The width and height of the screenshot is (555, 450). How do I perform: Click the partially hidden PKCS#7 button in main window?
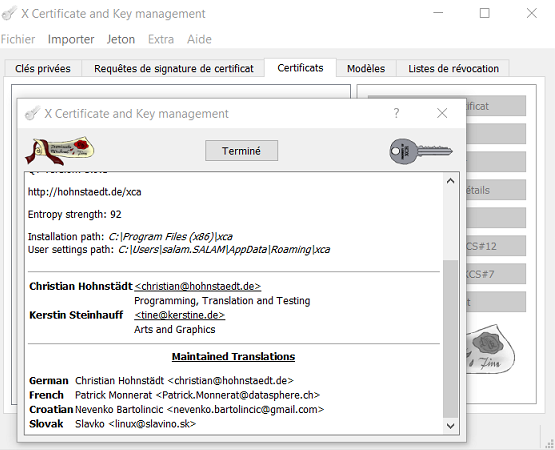(x=496, y=274)
